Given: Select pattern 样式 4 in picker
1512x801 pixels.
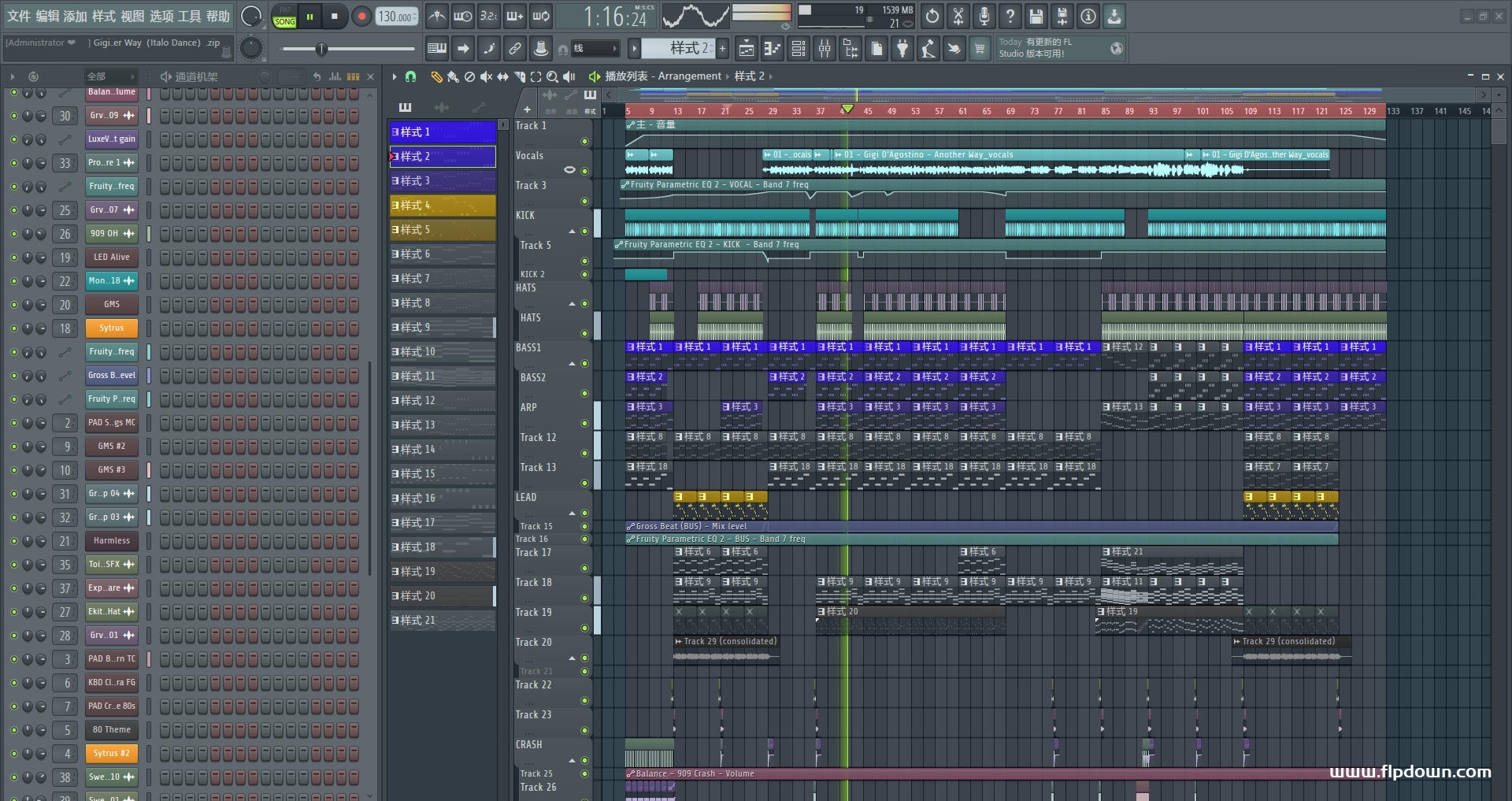Looking at the screenshot, I should (443, 206).
